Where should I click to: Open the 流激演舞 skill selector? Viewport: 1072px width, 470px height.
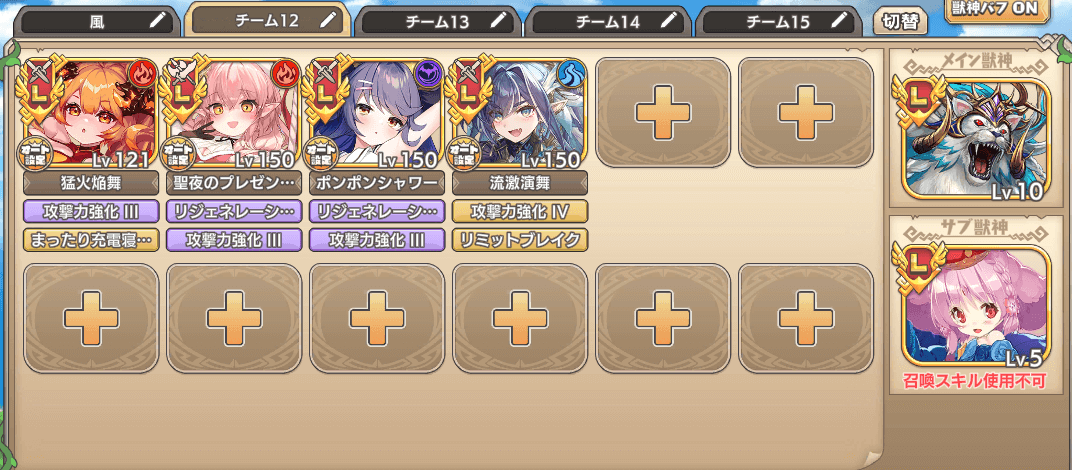pyautogui.click(x=520, y=183)
